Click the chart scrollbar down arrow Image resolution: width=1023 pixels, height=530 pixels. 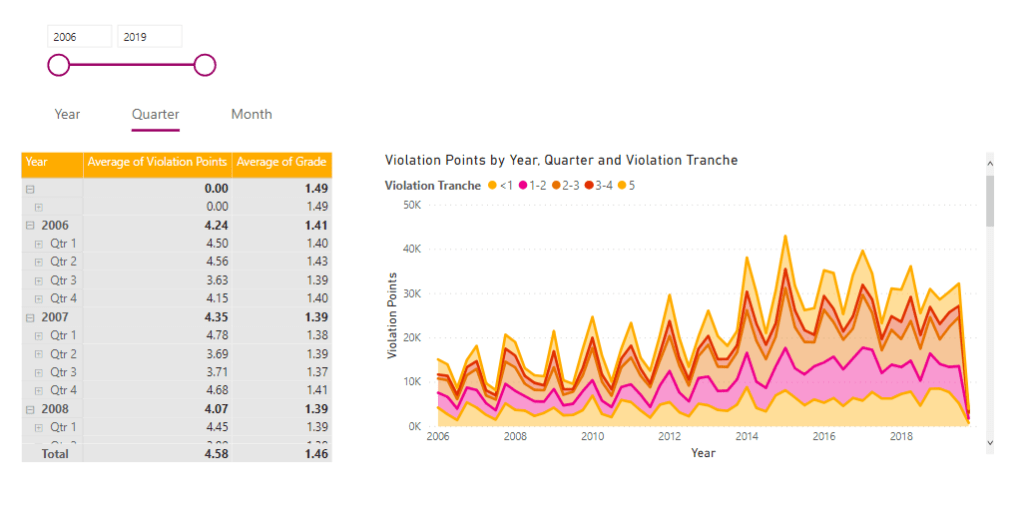[990, 442]
